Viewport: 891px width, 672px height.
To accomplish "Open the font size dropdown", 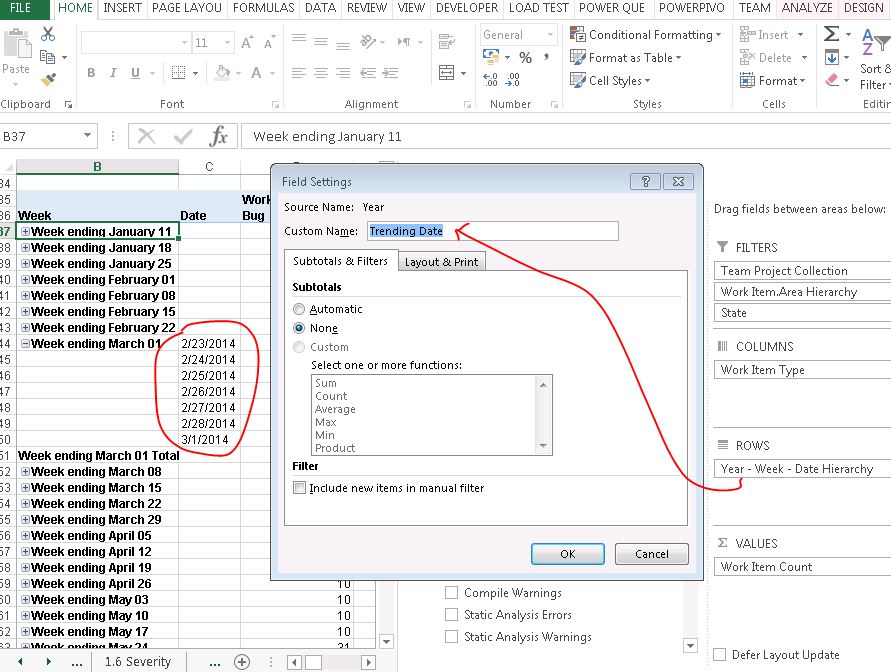I will pos(228,41).
